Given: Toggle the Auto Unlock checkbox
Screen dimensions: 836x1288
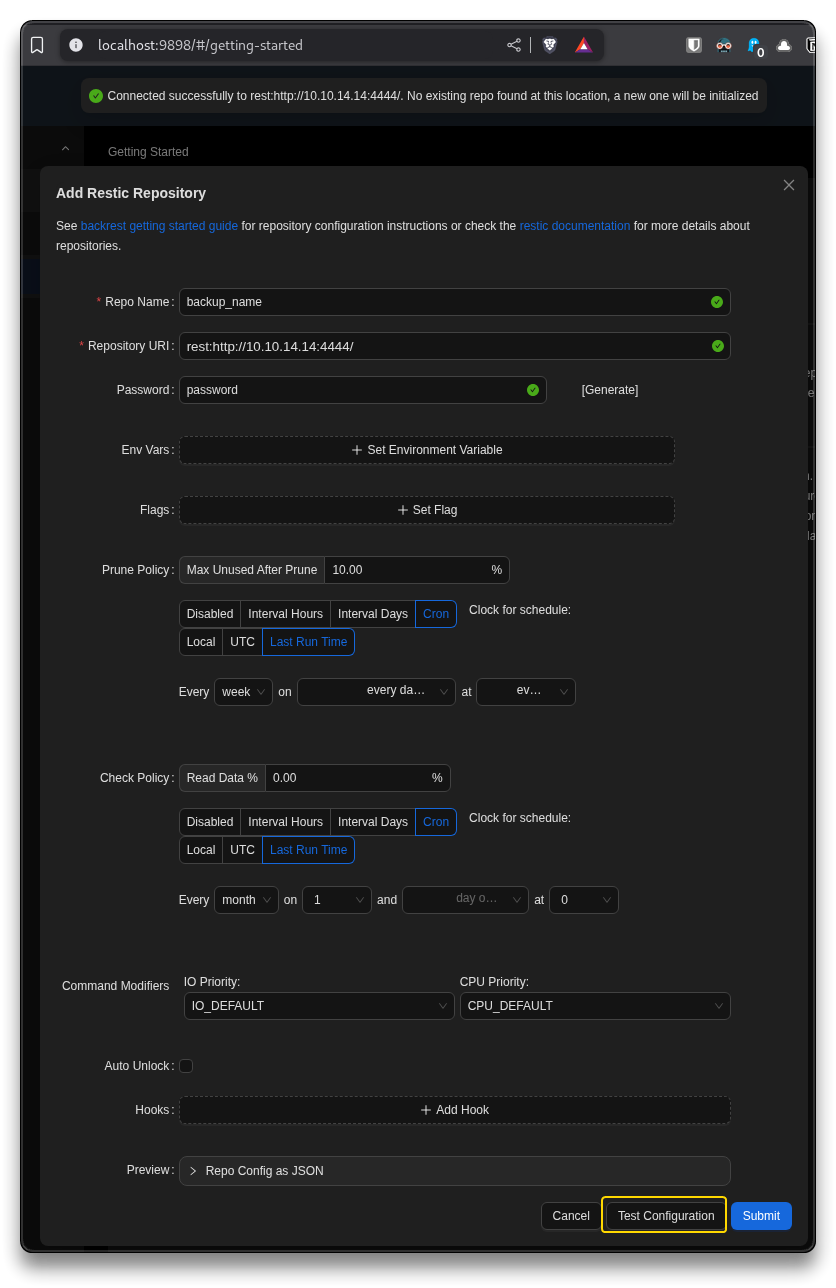Looking at the screenshot, I should [186, 1066].
